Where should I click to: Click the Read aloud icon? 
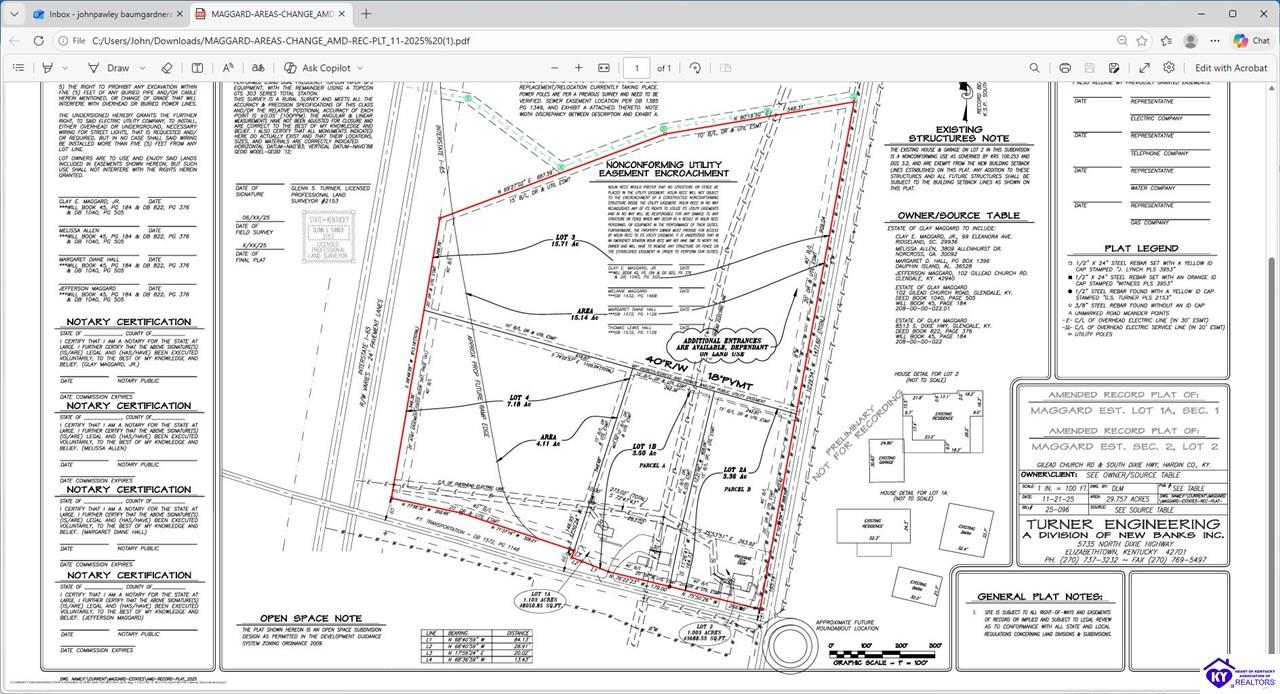tap(227, 67)
